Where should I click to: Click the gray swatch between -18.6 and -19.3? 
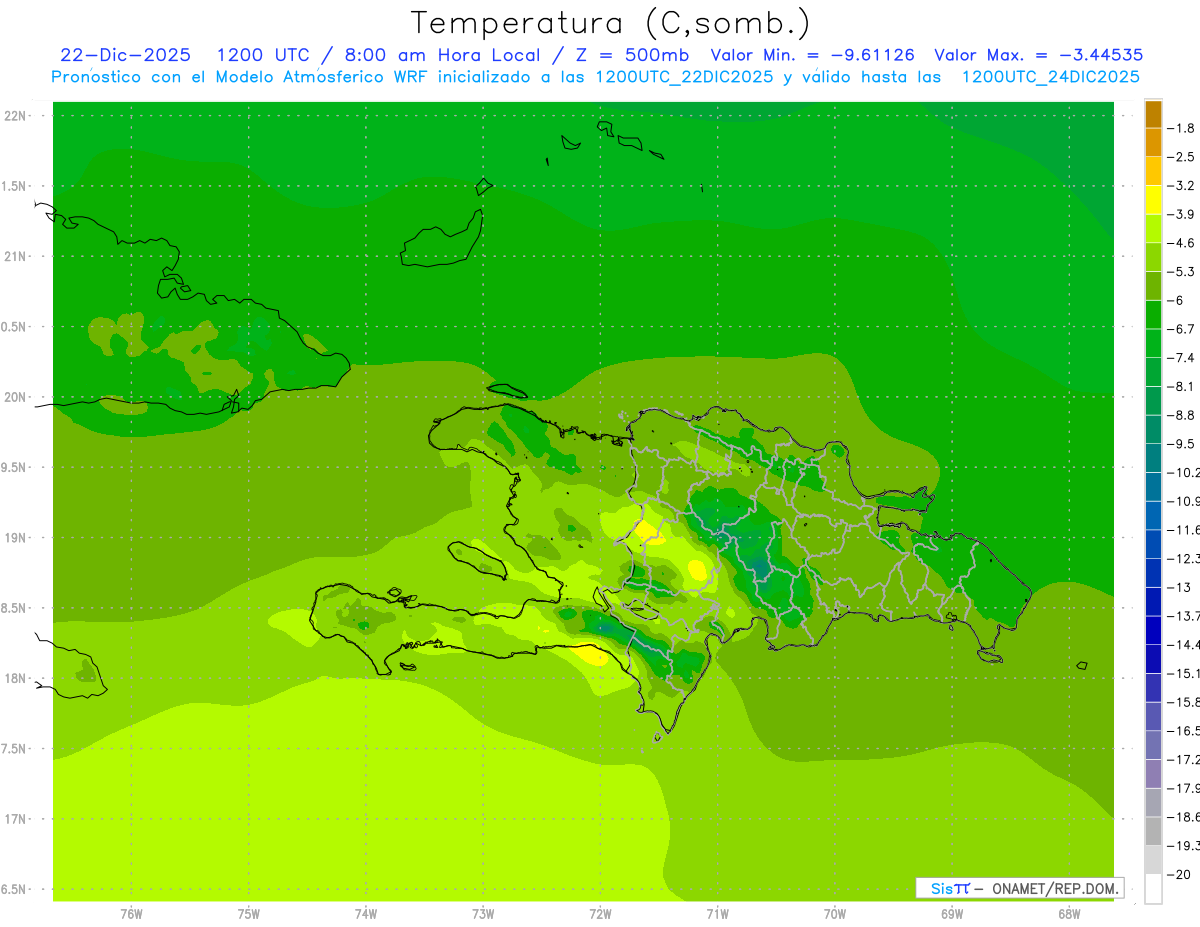coord(1154,831)
